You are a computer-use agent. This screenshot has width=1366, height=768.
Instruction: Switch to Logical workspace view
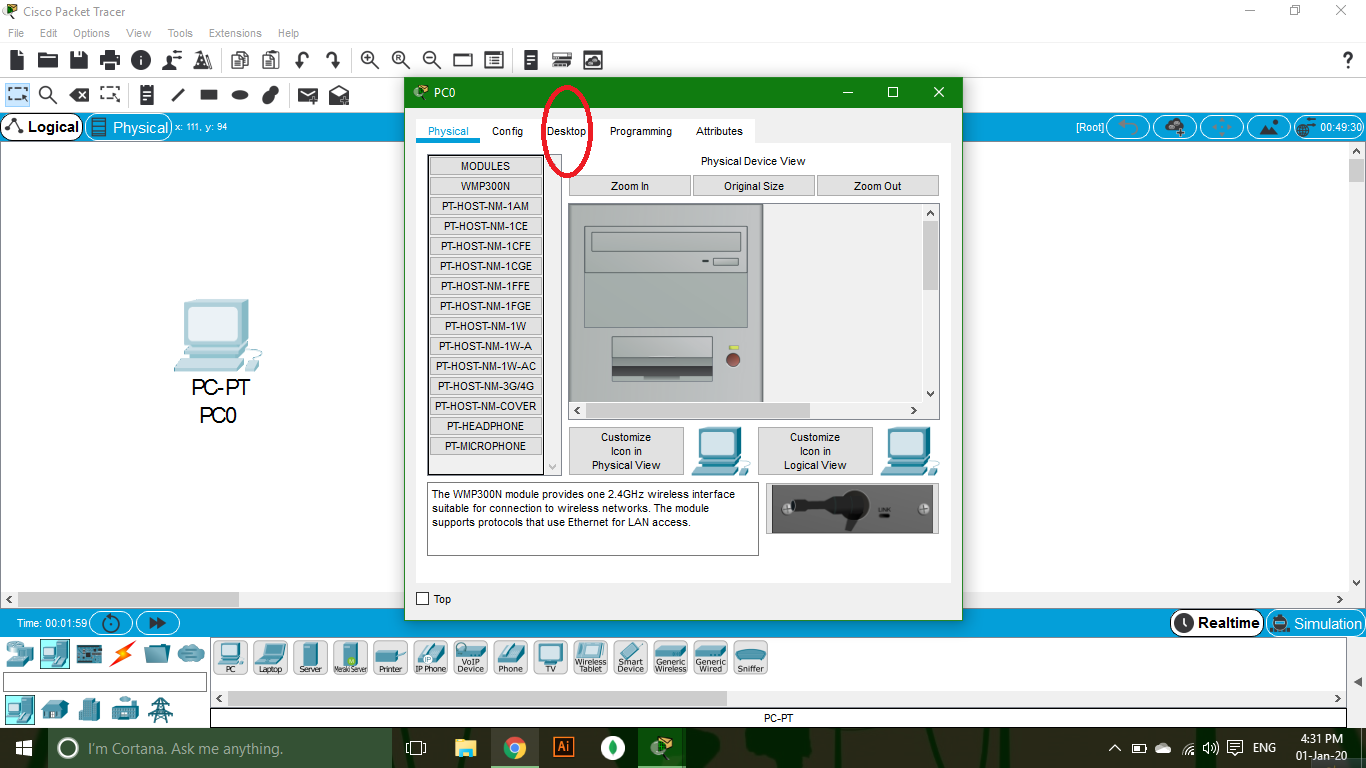tap(41, 127)
